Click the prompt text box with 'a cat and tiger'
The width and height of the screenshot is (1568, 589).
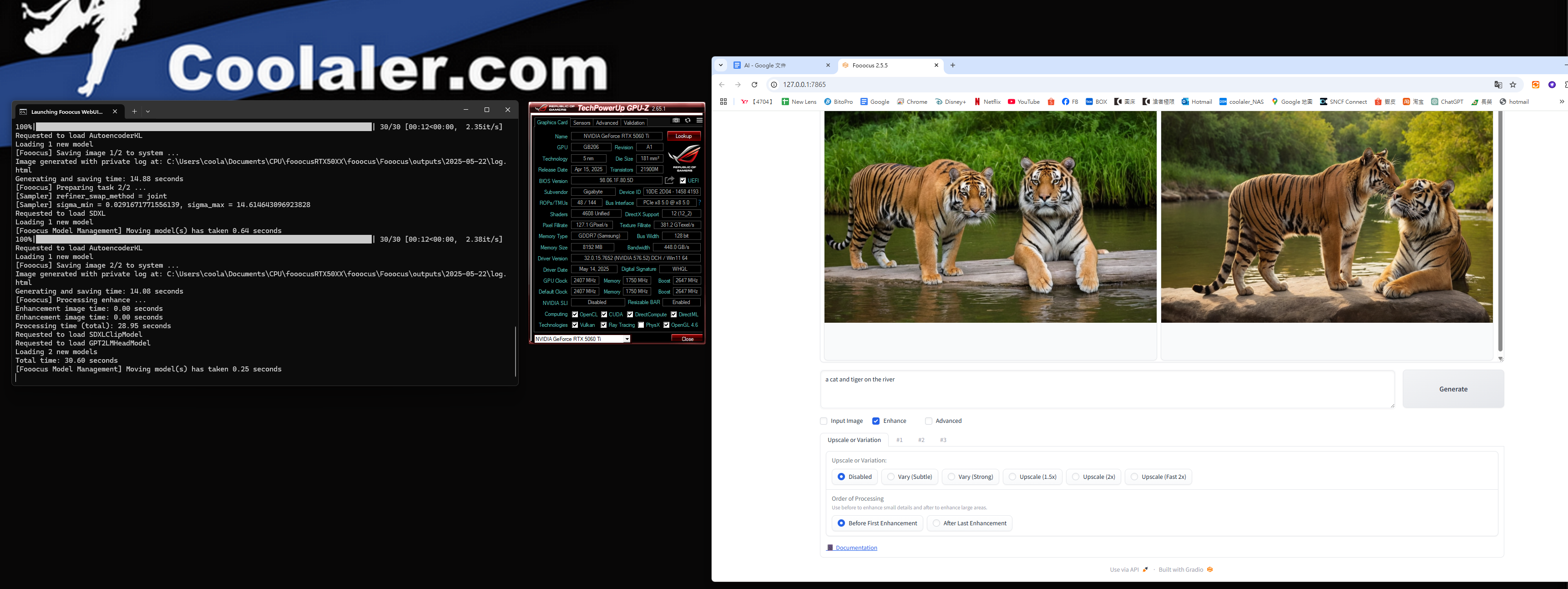(1107, 389)
